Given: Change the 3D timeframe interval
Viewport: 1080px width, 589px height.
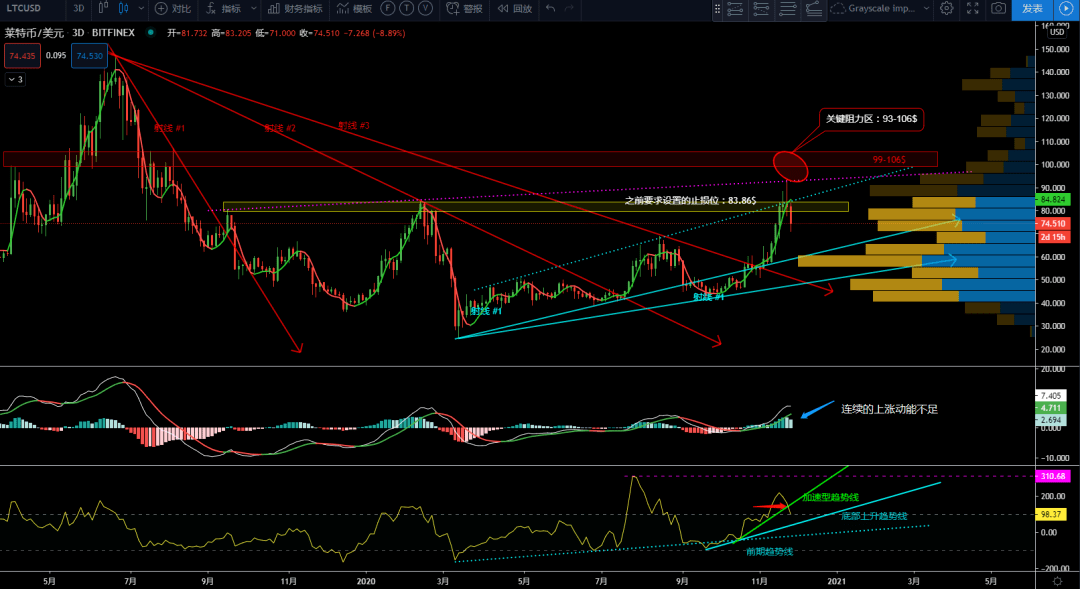Looking at the screenshot, I should pos(79,9).
